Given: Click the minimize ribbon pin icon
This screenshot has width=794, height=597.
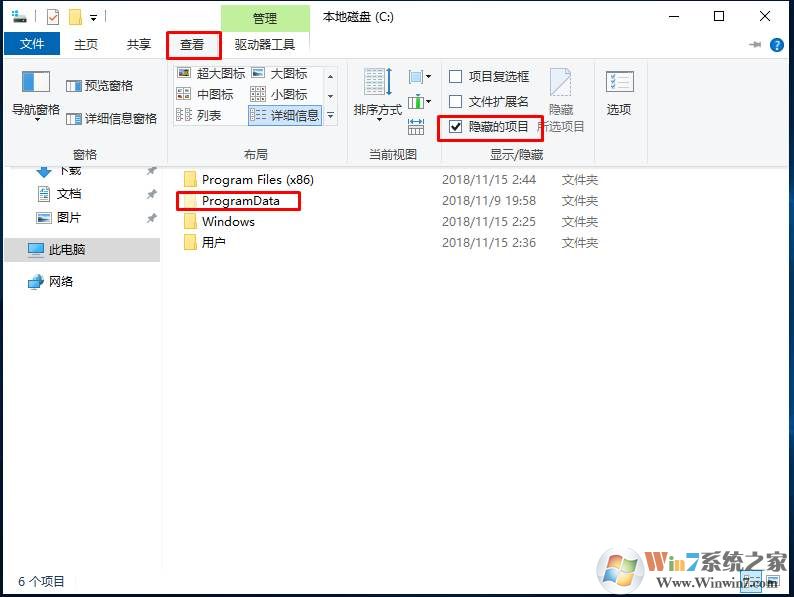Looking at the screenshot, I should (x=755, y=45).
